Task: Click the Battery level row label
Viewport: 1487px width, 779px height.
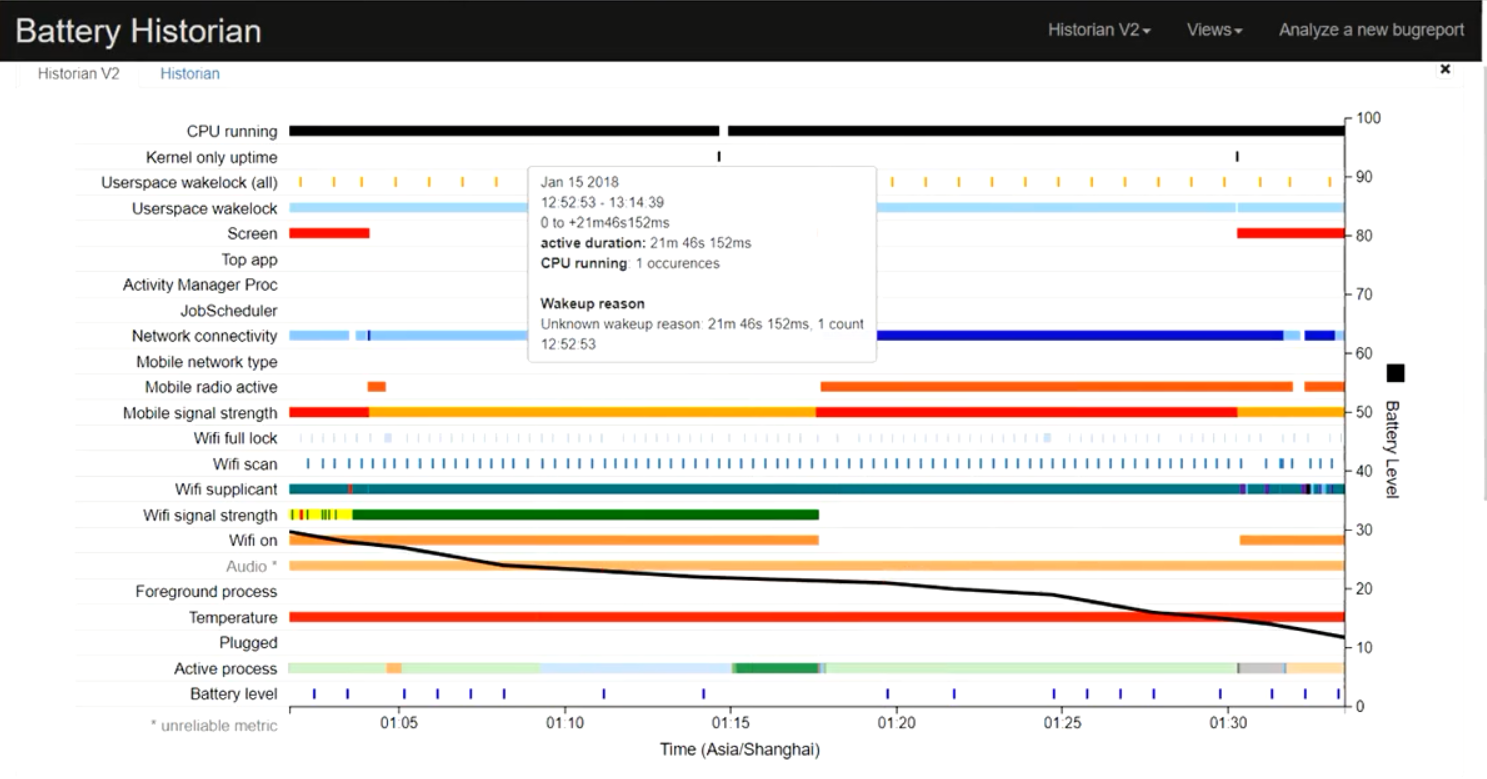Action: [234, 694]
